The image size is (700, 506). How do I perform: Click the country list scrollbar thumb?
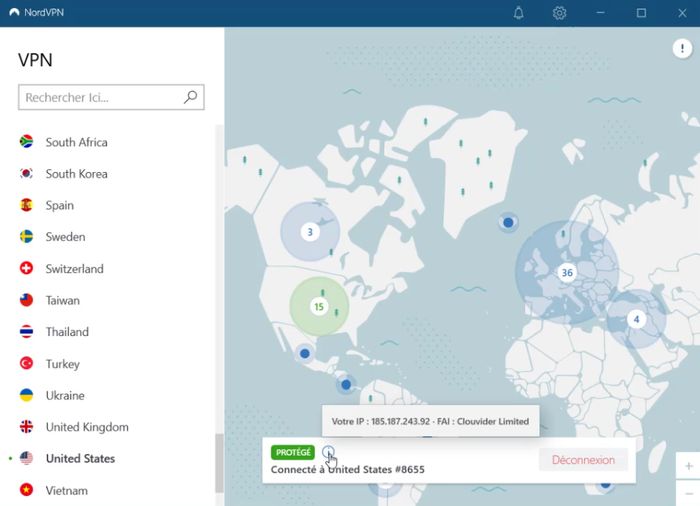click(219, 463)
